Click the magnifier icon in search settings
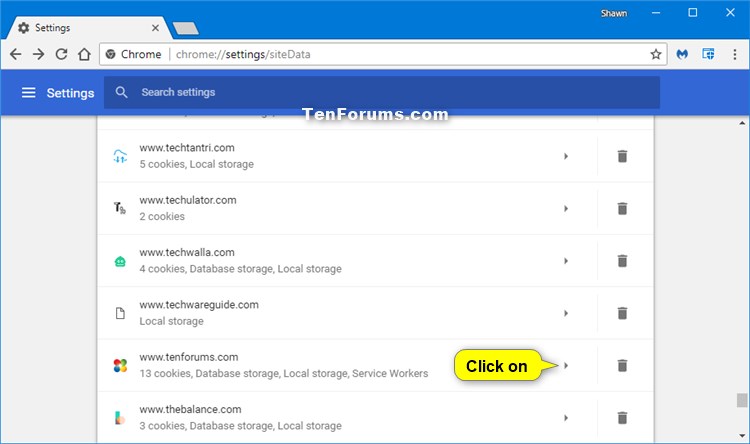The image size is (750, 444). (121, 92)
